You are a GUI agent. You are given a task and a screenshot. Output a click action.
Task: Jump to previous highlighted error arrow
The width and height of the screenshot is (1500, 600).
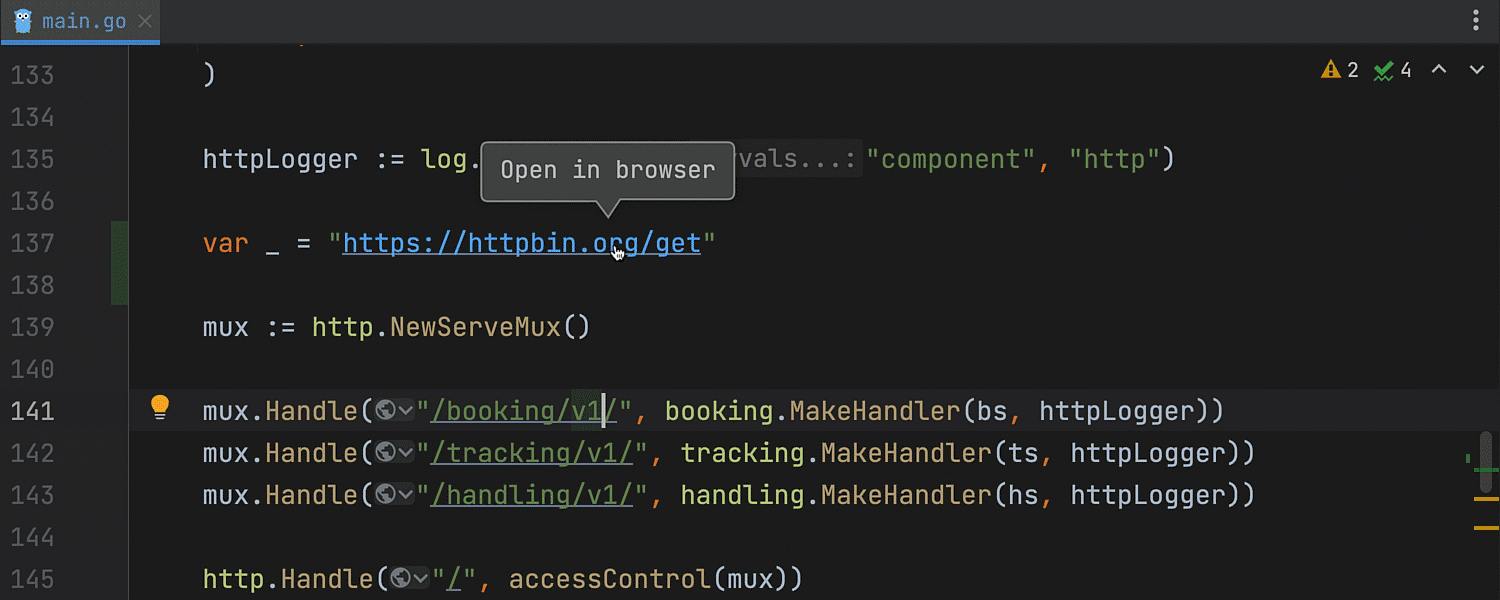click(1439, 70)
